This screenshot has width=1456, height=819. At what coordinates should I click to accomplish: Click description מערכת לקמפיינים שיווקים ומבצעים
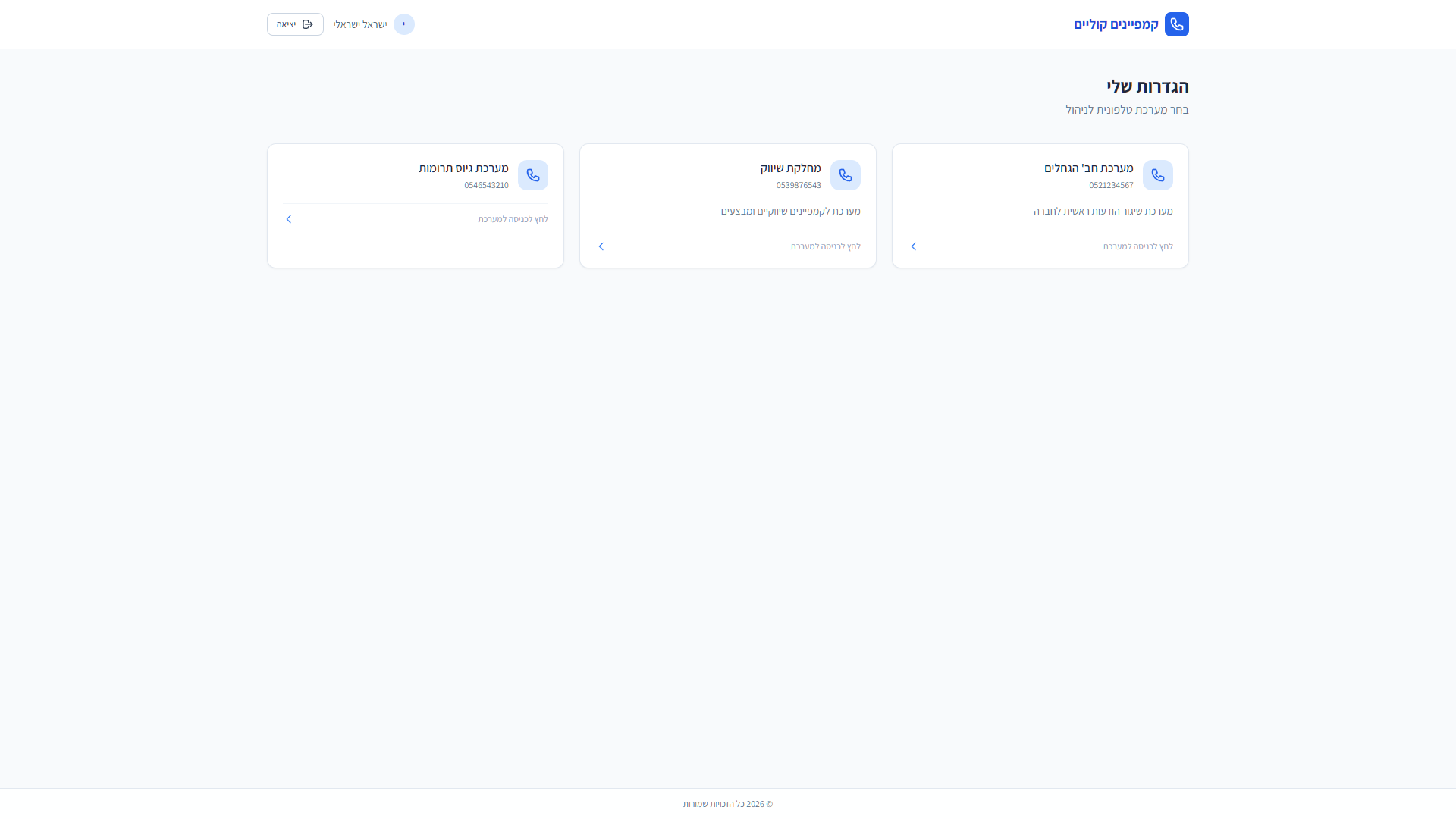(x=790, y=211)
